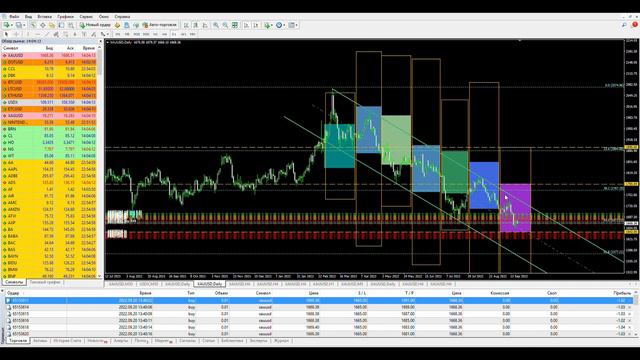This screenshot has height=360, width=640.
Task: Sort orders by Ордер column header
Action: click(13, 293)
